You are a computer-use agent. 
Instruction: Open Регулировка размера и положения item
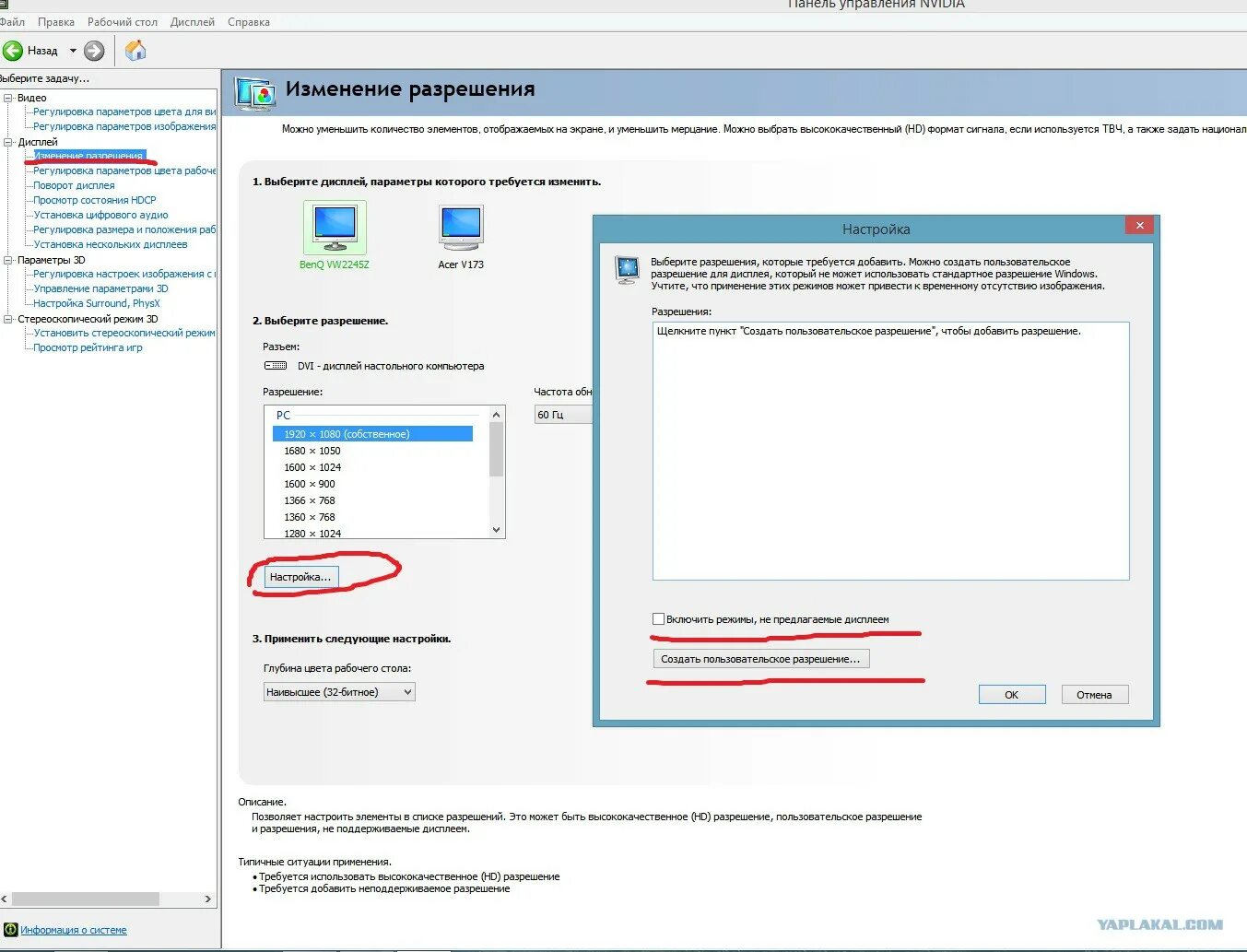[x=124, y=230]
